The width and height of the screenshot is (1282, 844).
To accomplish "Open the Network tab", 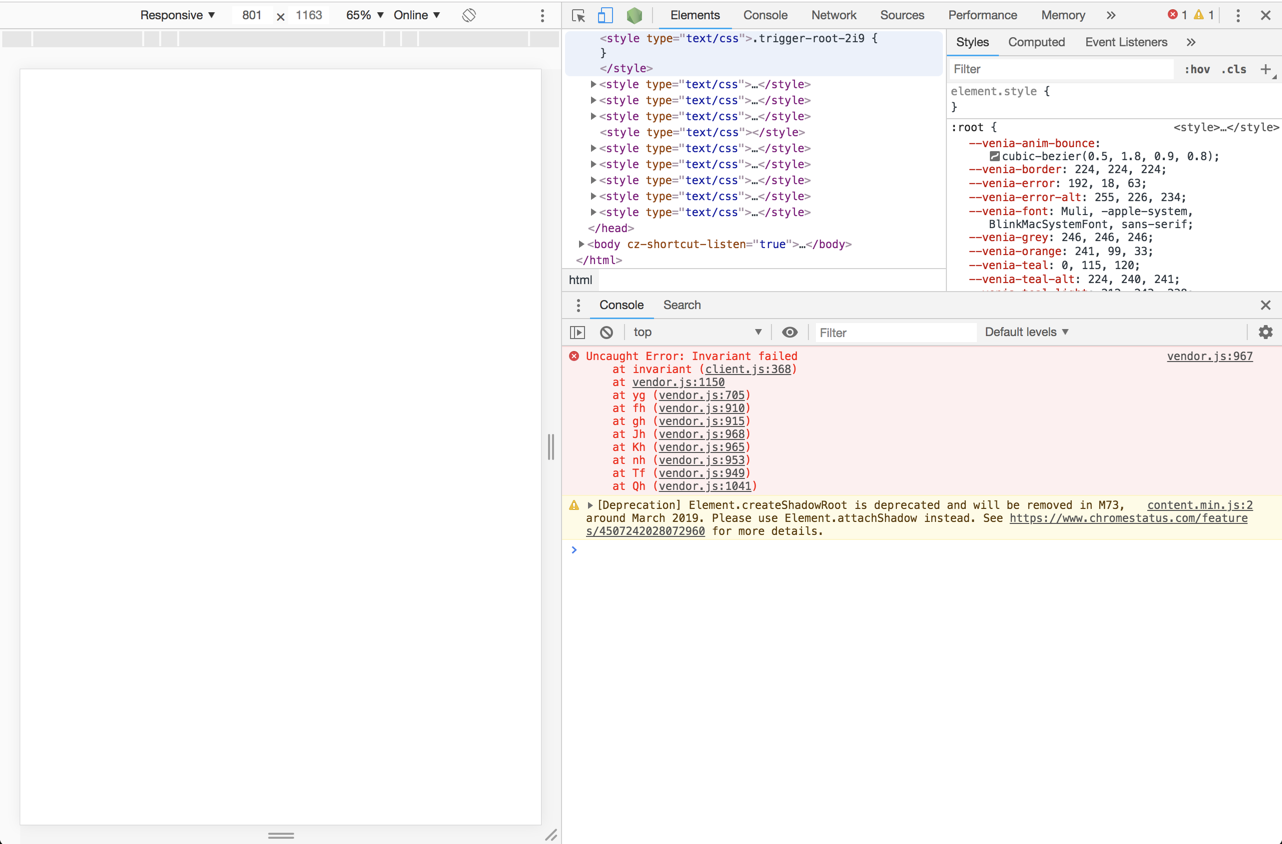I will pyautogui.click(x=834, y=15).
